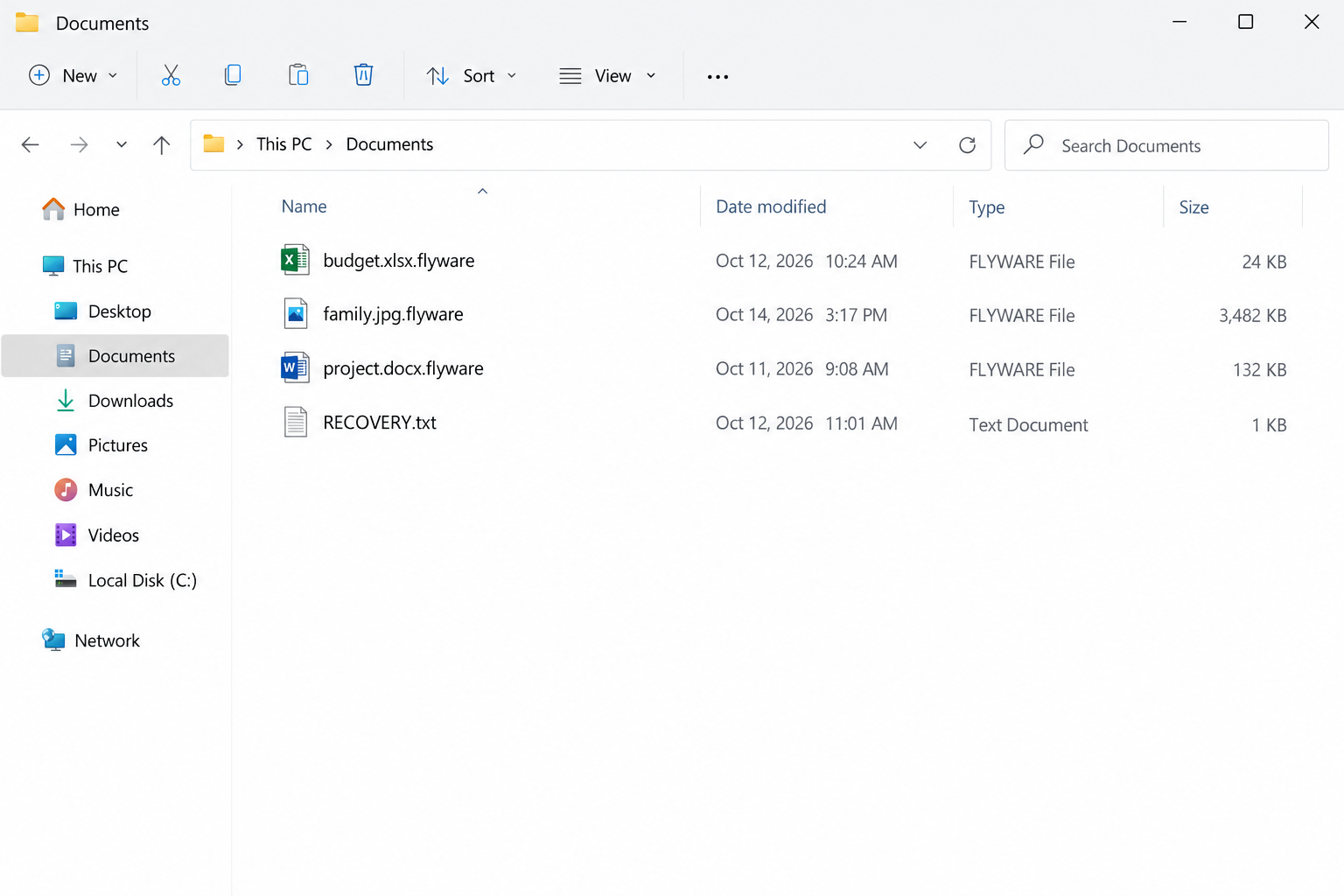1344x896 pixels.
Task: Click the folder icon in the address bar
Action: [x=213, y=143]
